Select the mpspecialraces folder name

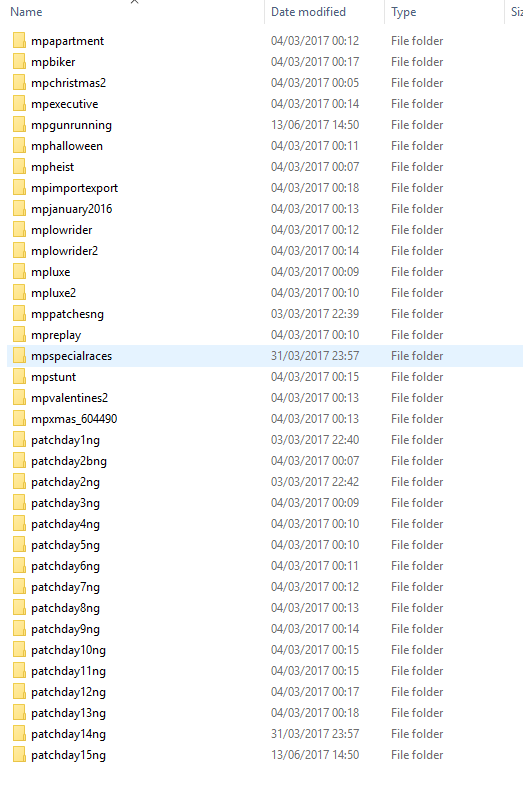click(72, 356)
